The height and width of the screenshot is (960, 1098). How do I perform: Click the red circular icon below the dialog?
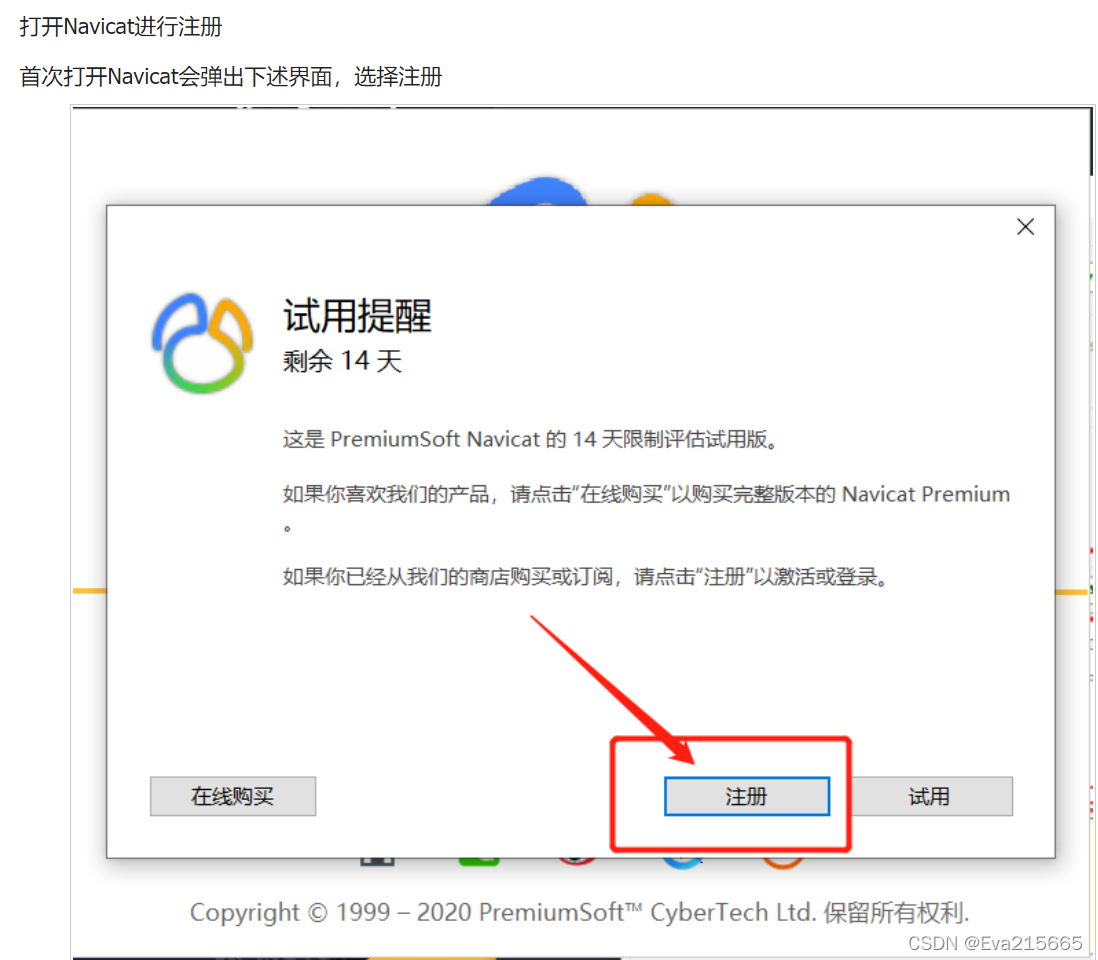coord(576,862)
